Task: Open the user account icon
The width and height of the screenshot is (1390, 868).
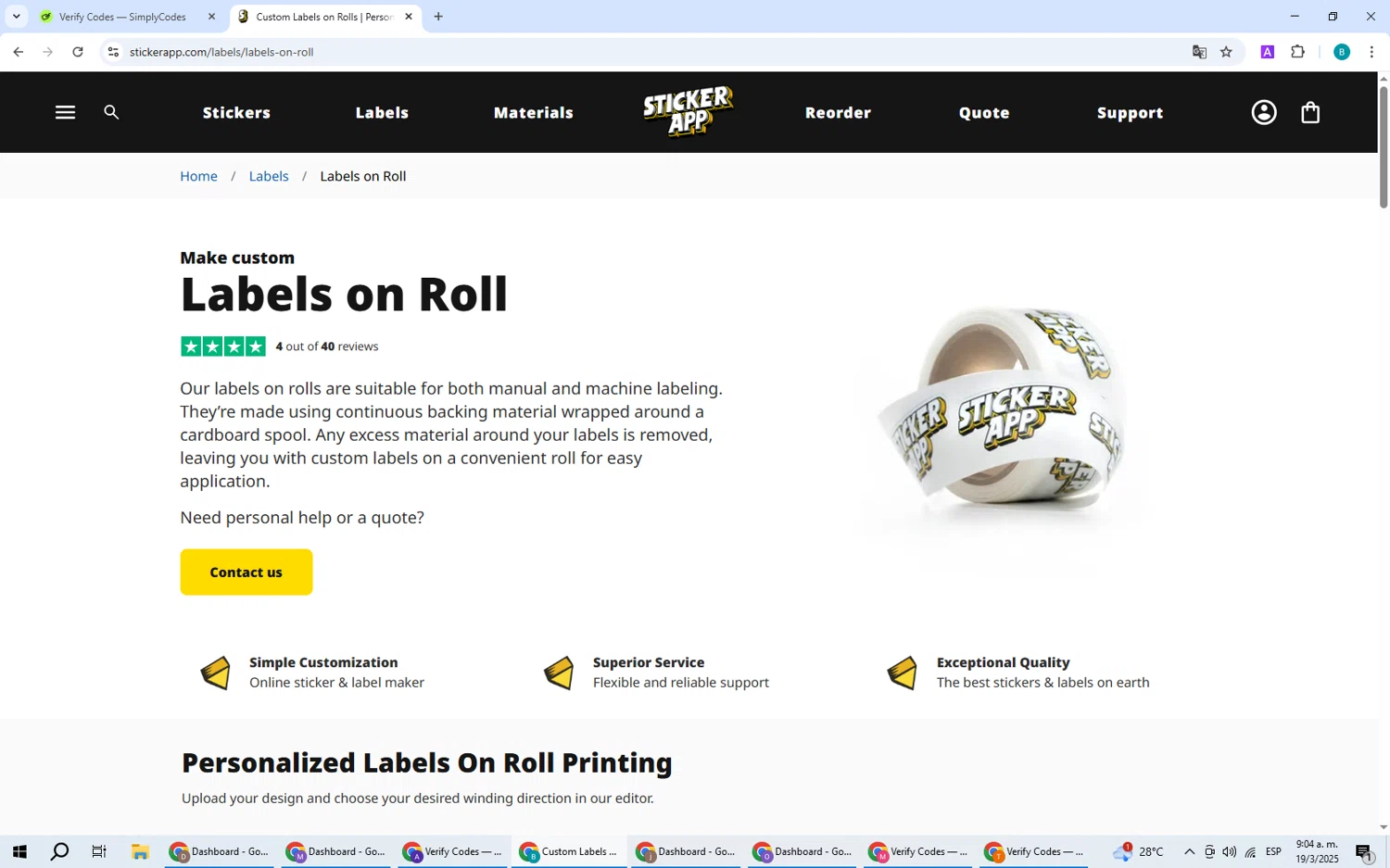Action: click(1264, 112)
